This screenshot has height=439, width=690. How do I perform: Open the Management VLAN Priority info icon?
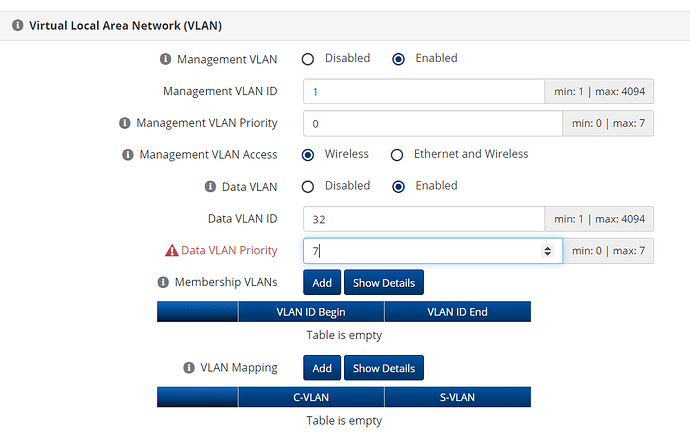[x=125, y=123]
